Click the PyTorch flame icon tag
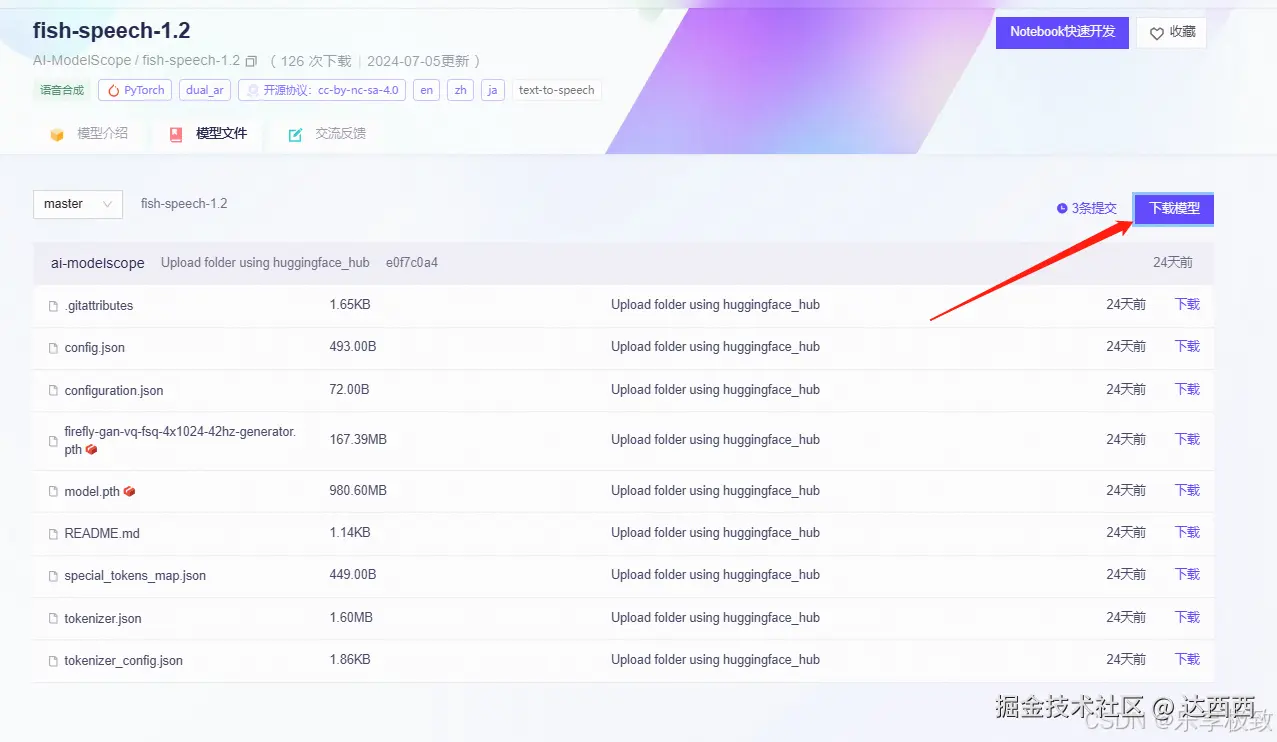This screenshot has width=1277, height=742. 114,90
